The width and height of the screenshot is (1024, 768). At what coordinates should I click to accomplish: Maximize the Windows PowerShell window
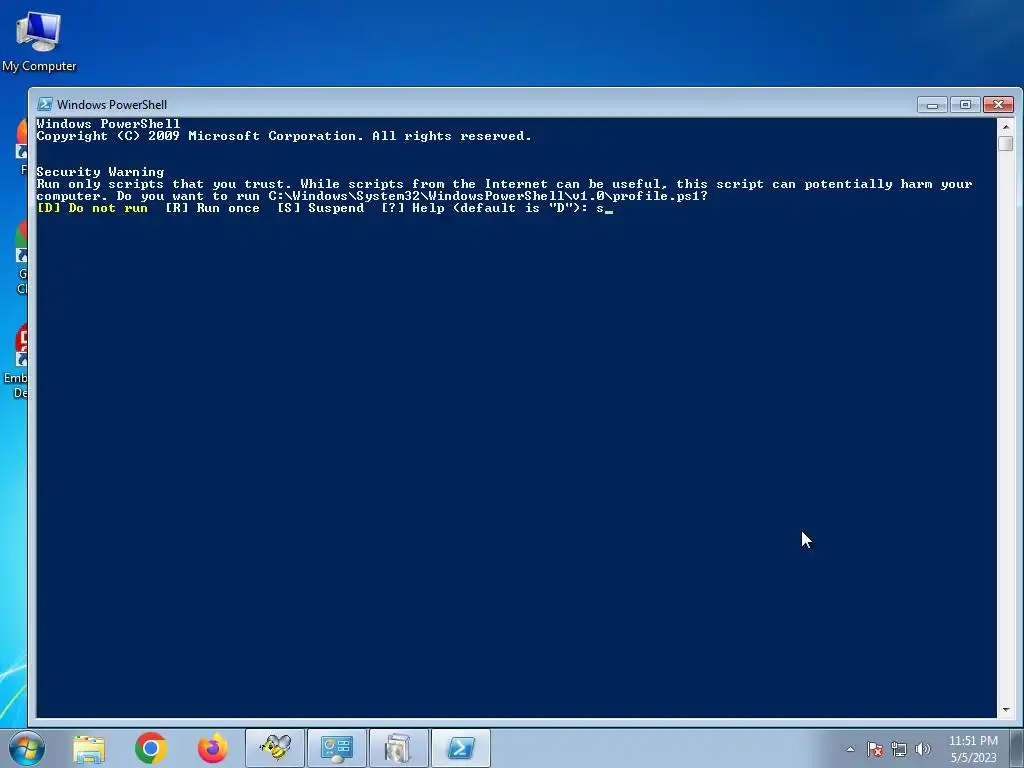(965, 104)
